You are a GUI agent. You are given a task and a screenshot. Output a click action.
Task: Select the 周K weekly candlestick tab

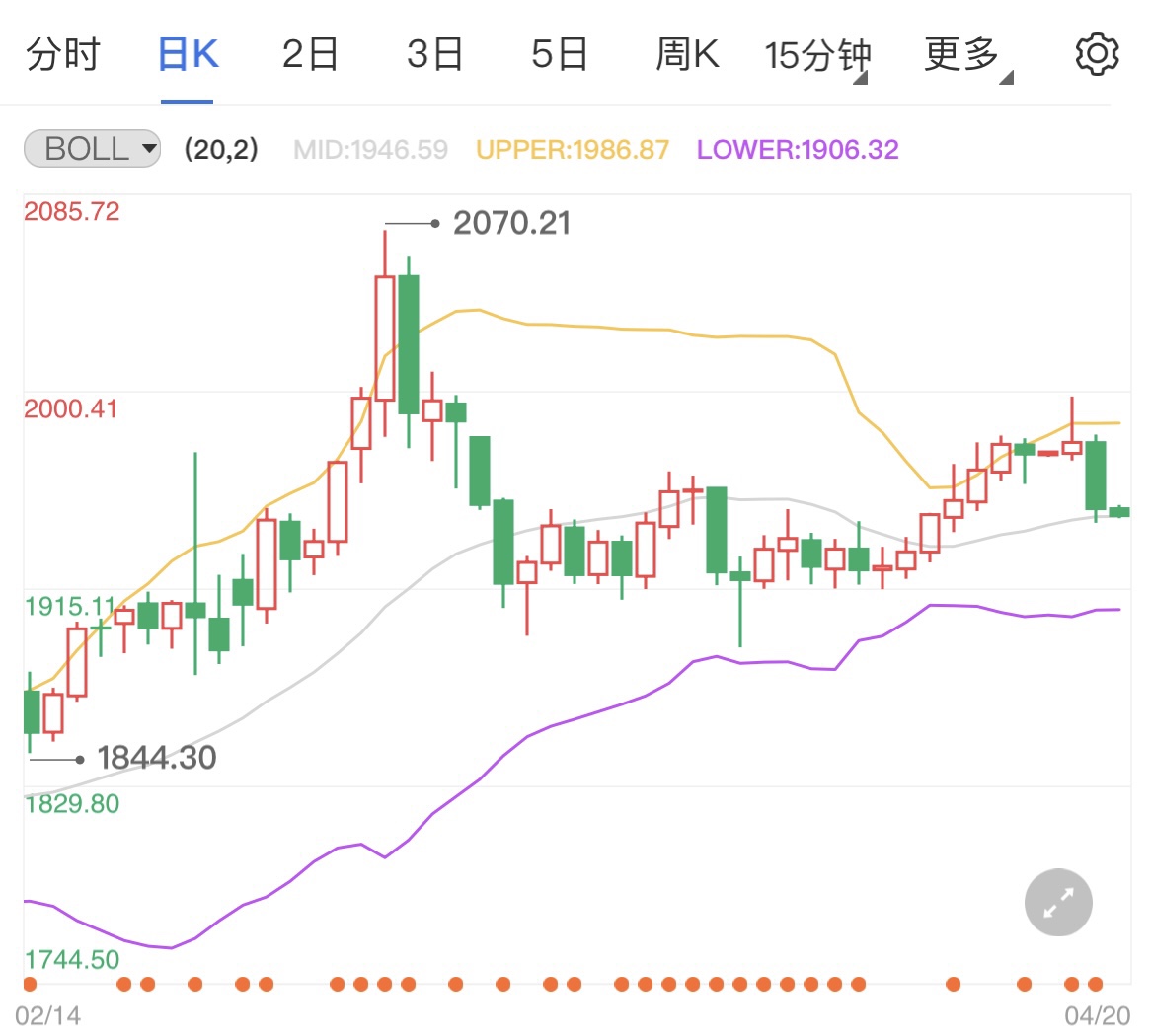point(687,54)
